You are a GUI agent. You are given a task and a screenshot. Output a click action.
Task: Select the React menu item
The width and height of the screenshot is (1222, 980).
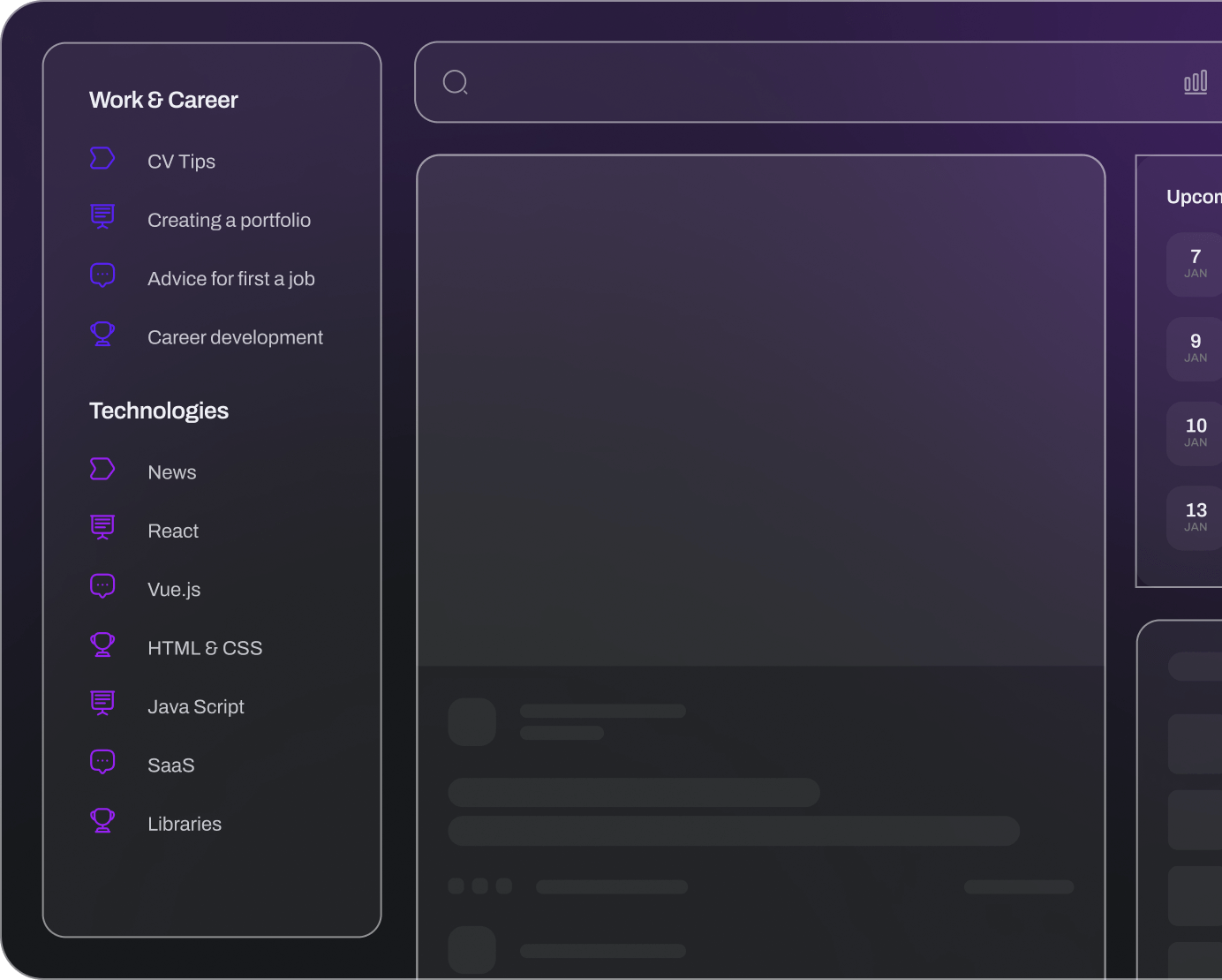point(173,531)
